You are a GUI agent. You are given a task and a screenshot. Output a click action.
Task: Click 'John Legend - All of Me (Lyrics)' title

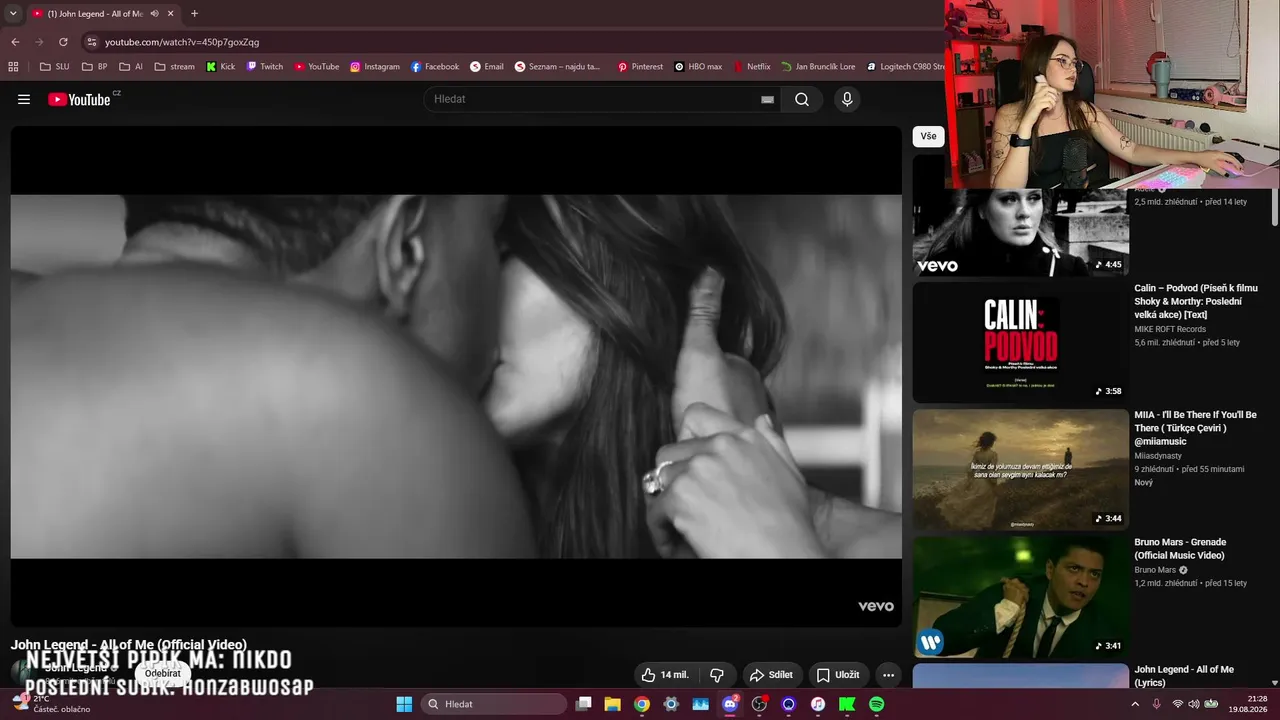[1184, 676]
